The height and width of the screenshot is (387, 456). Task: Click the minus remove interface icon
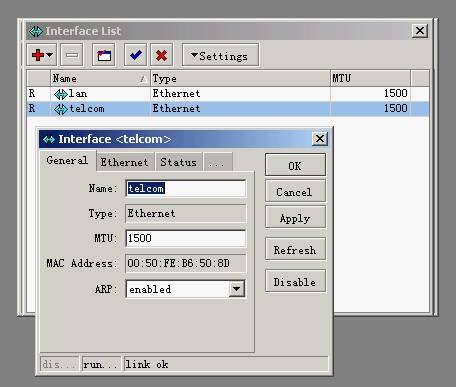(x=72, y=55)
